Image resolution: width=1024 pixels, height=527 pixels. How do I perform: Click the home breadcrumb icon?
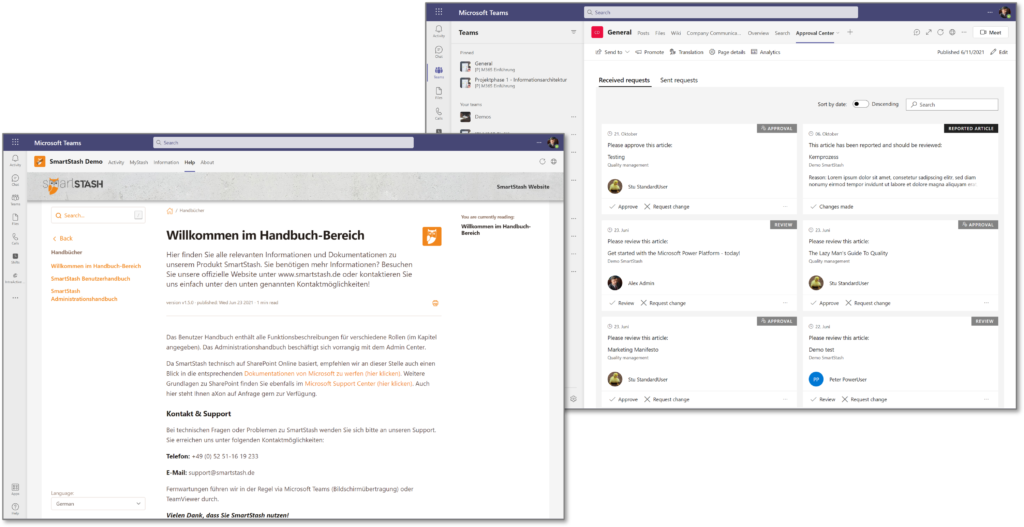point(170,211)
